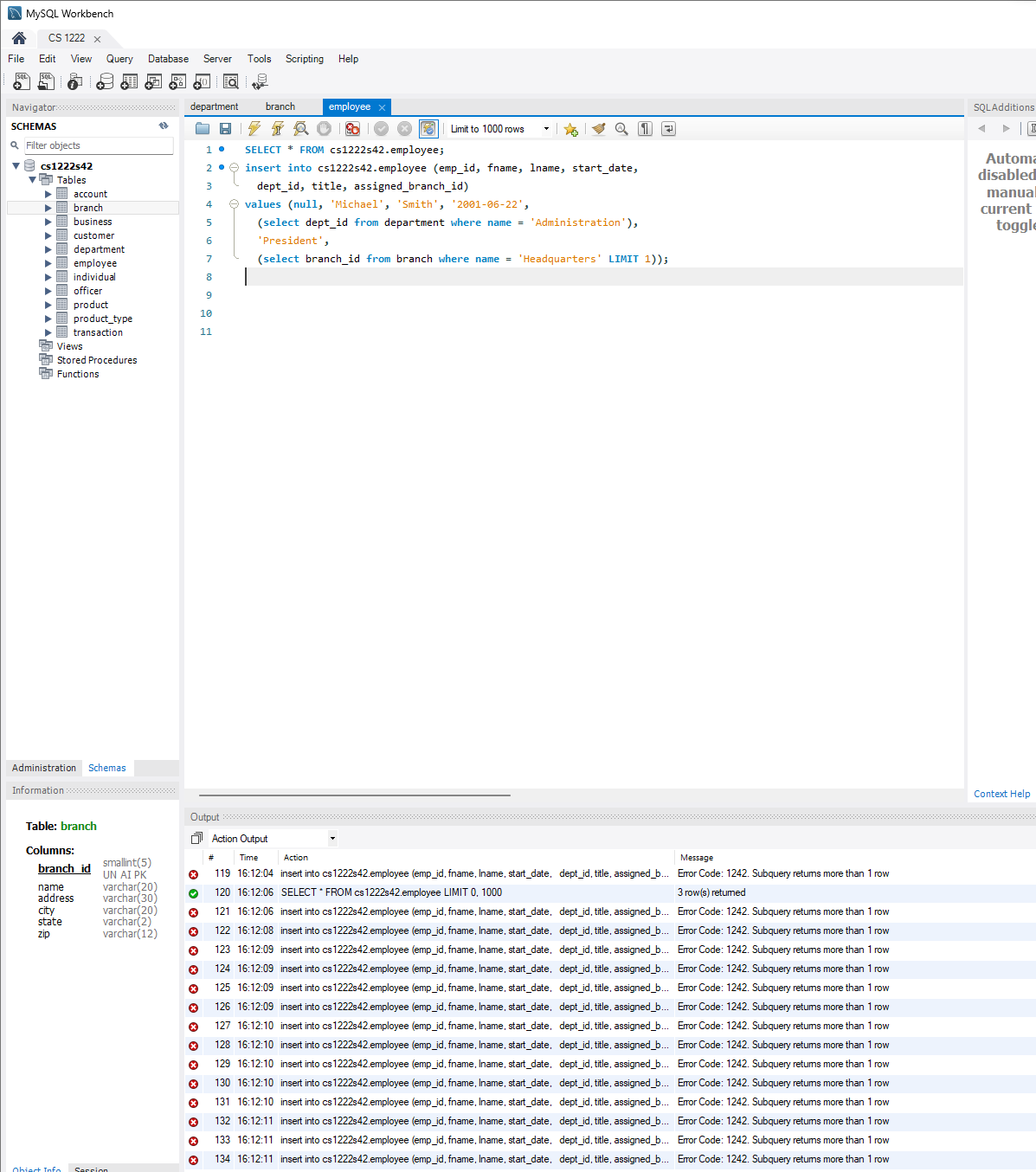Image resolution: width=1036 pixels, height=1172 pixels.
Task: Select output row 120 SELECT statement
Action: click(x=610, y=892)
